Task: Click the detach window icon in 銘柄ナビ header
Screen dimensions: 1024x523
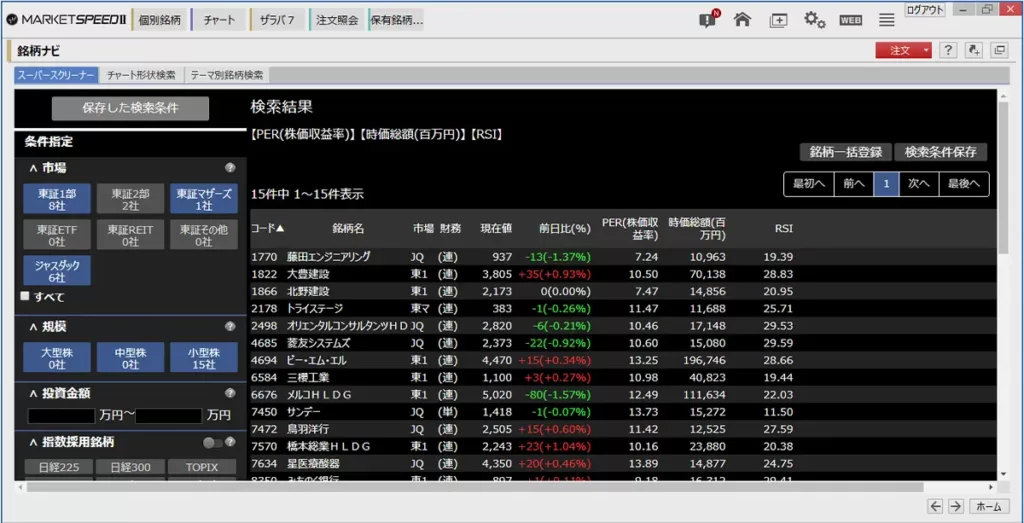Action: 999,50
